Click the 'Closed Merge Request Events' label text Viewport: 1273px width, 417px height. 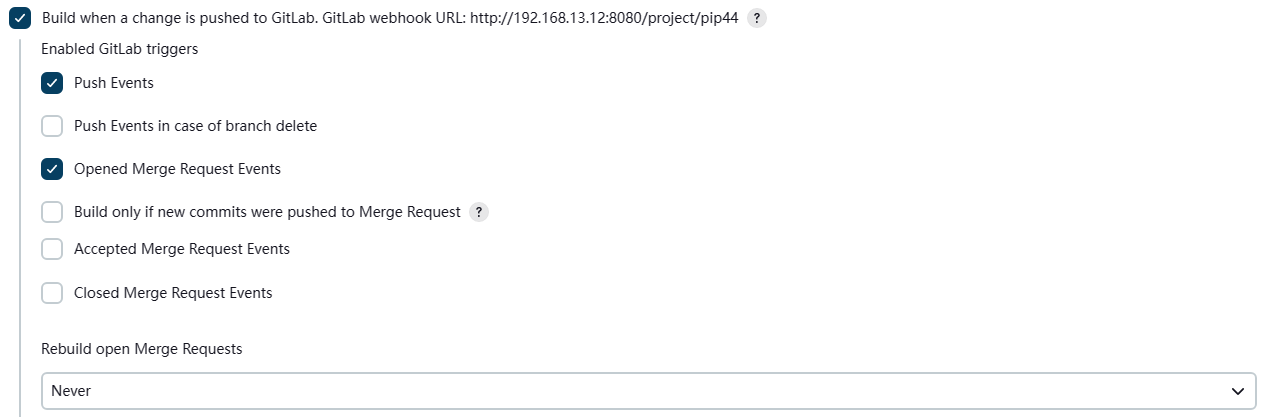pos(173,293)
